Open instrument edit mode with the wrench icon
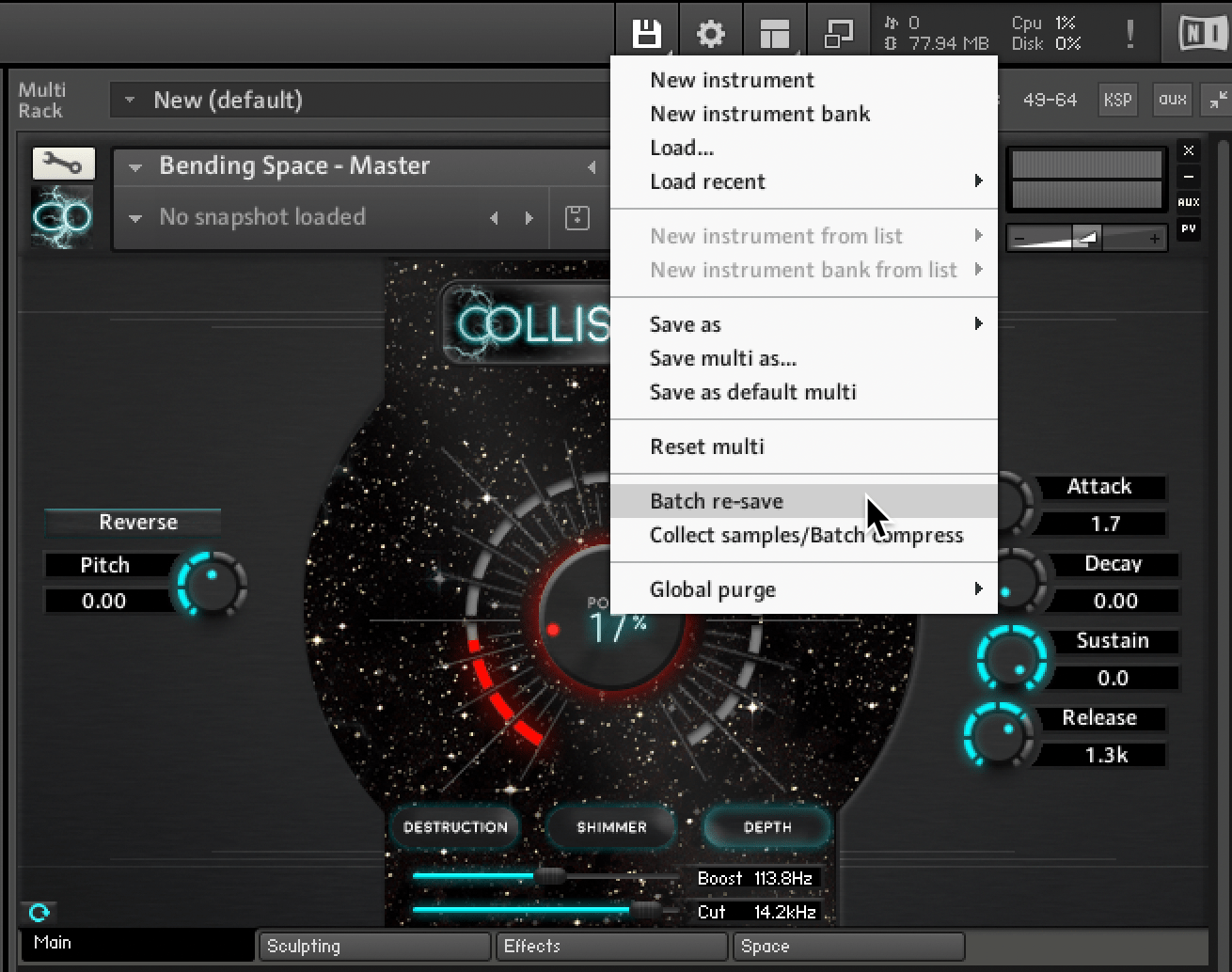1232x972 pixels. (x=62, y=163)
